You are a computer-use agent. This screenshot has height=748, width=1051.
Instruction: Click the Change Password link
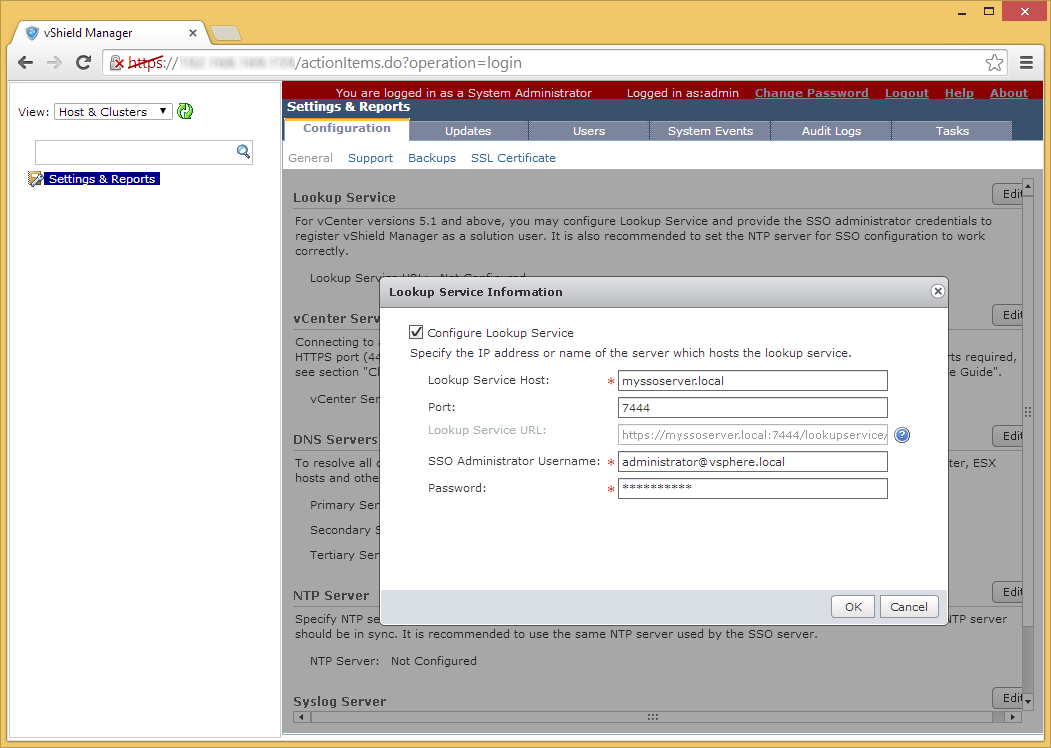point(811,93)
